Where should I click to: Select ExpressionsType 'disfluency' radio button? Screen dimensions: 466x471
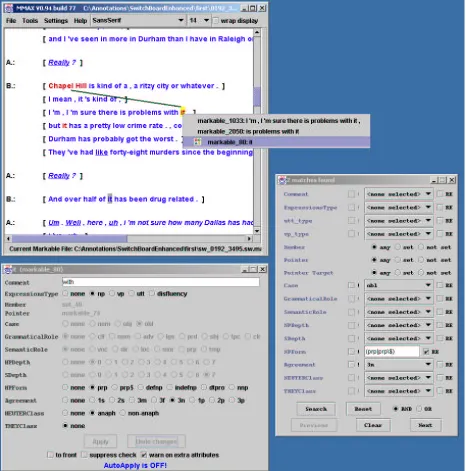pos(152,293)
